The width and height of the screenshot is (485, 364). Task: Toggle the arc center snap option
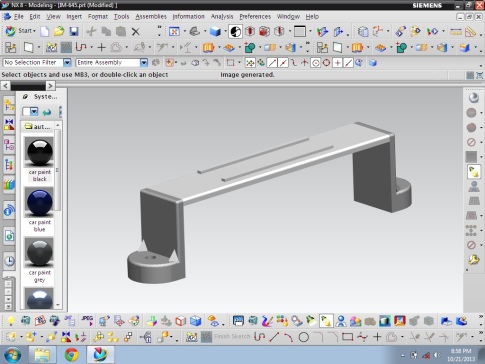point(316,63)
